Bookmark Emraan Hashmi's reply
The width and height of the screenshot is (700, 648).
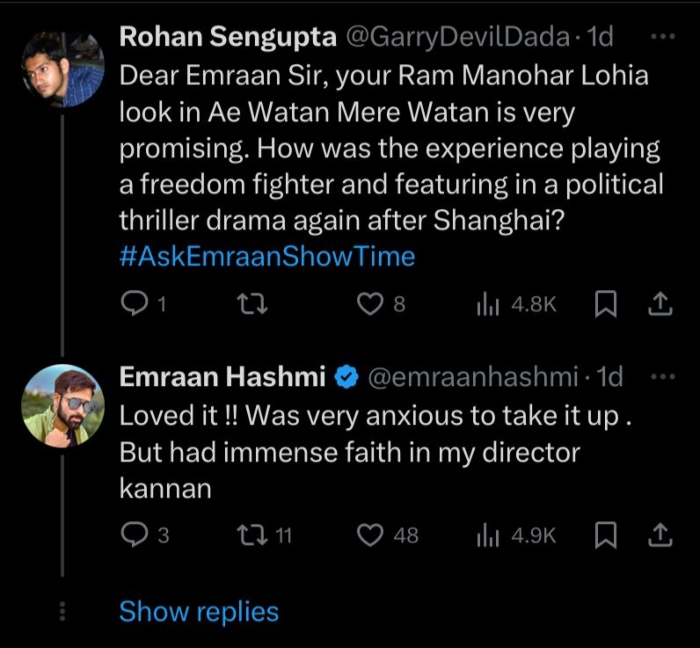click(605, 535)
